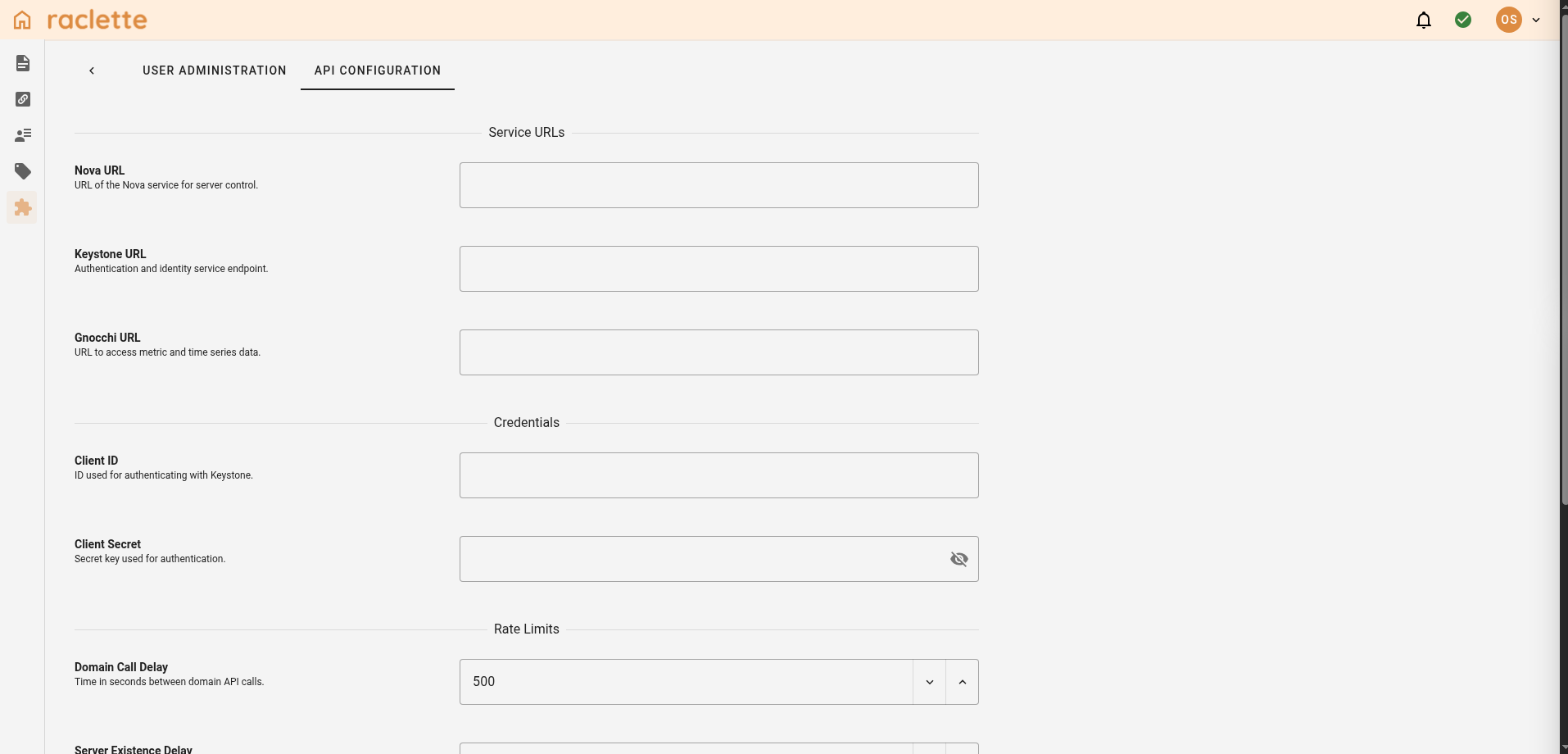Decrease Domain Call Delay with down arrow
Screen dimensions: 1568x754
click(x=928, y=681)
